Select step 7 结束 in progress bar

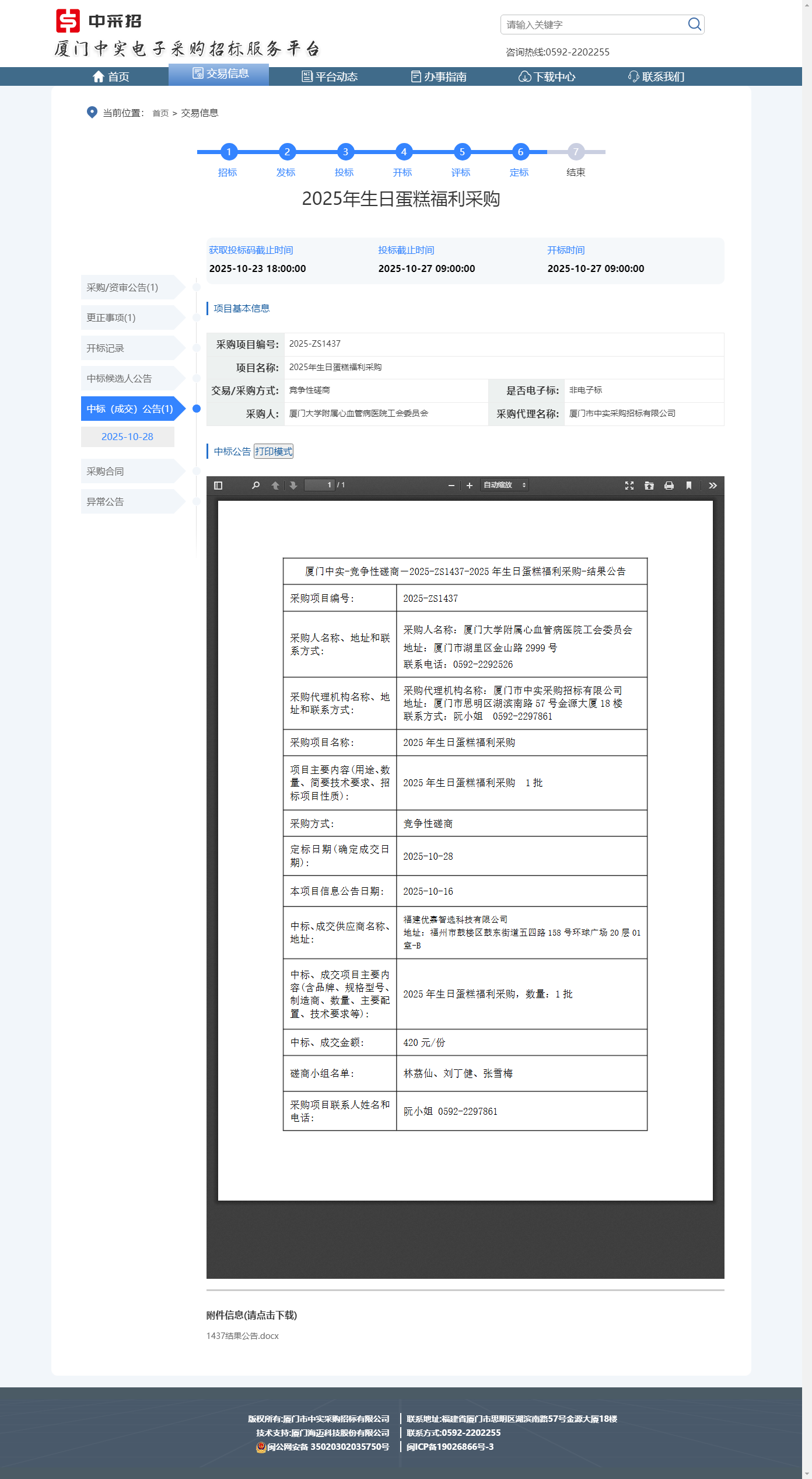click(576, 152)
